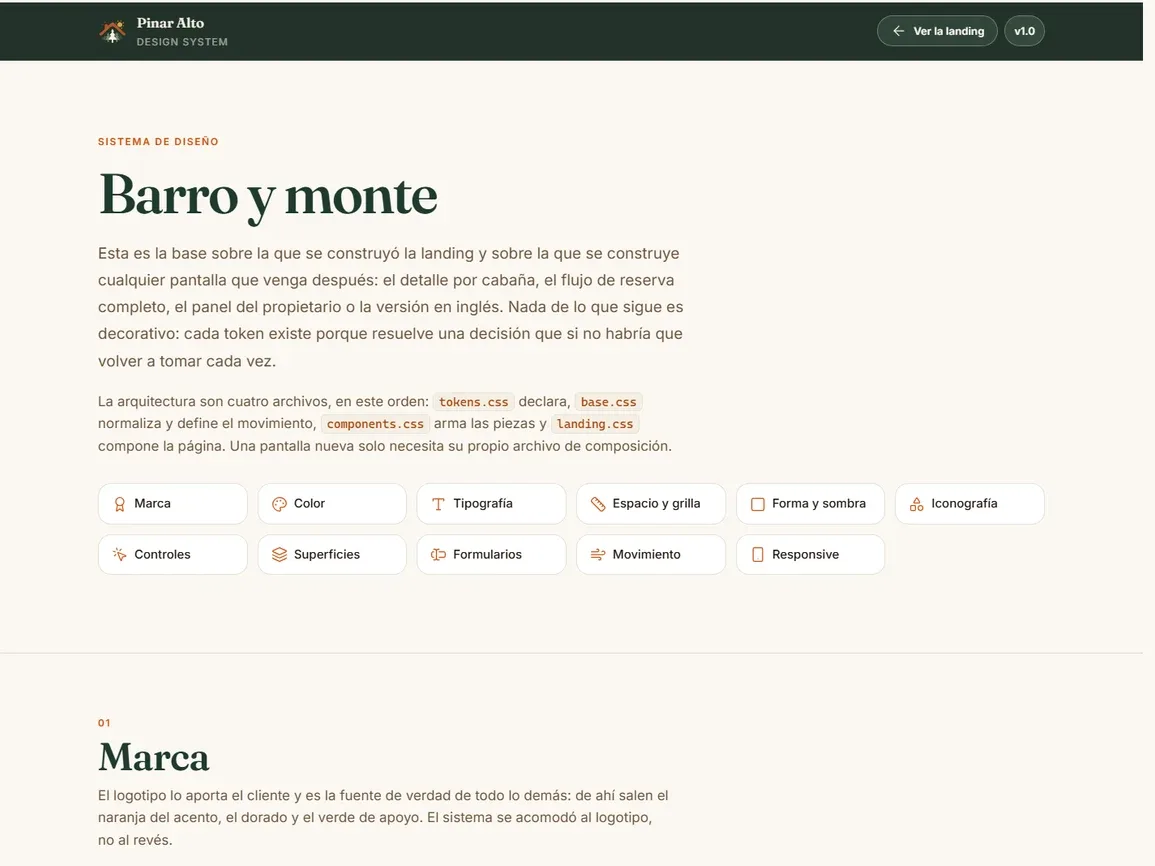Click the ribbon icon beside Marca
The height and width of the screenshot is (866, 1155).
pyautogui.click(x=119, y=504)
